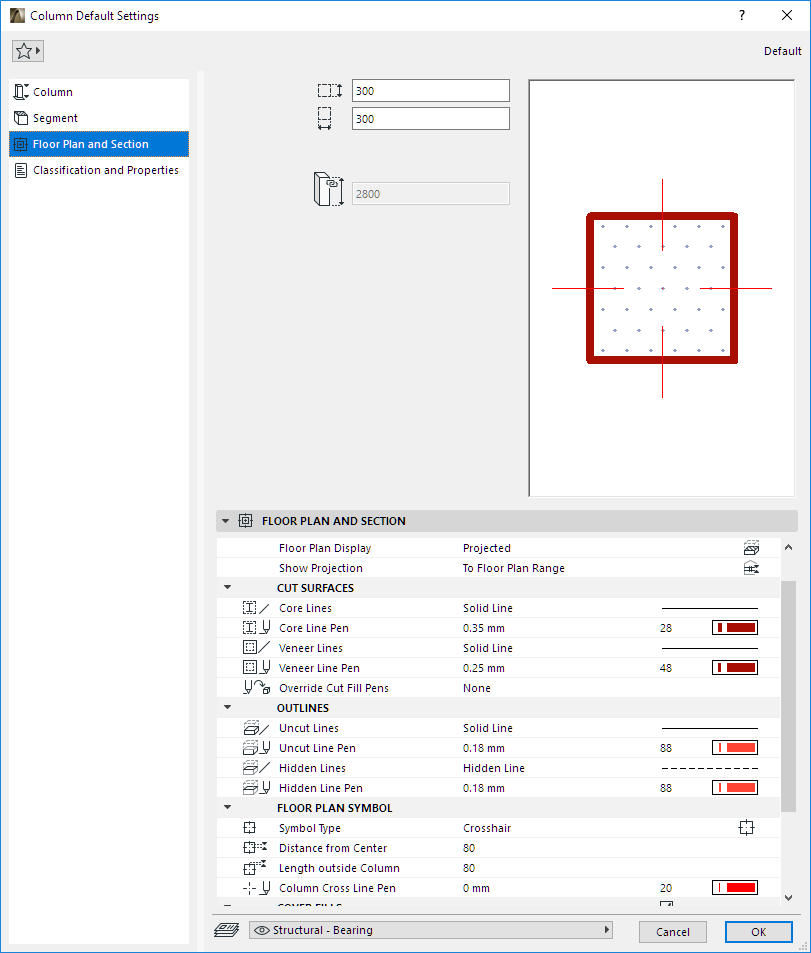811x953 pixels.
Task: Click the Projected value of Floor Plan Display
Action: coord(486,548)
